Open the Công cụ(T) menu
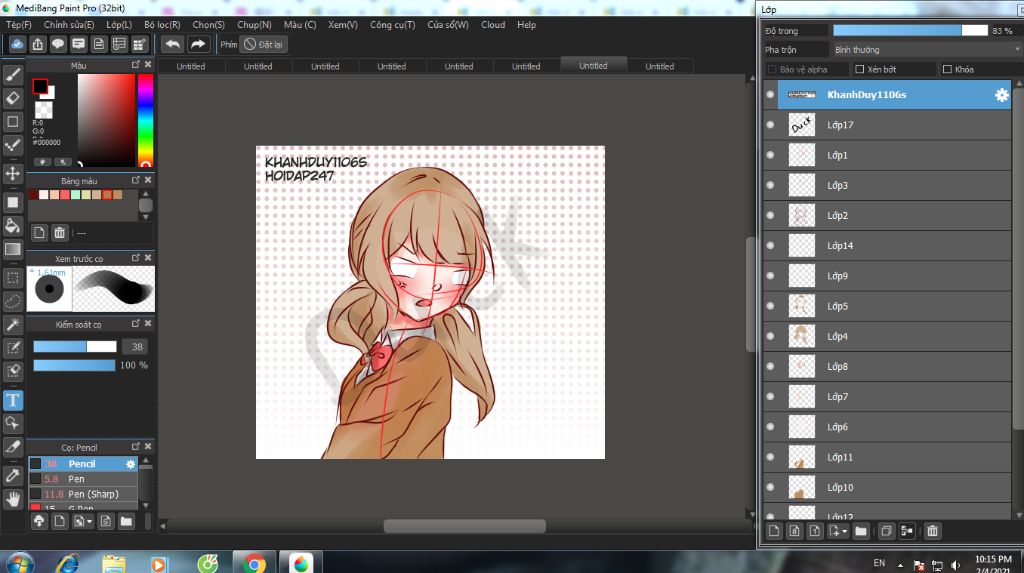 coord(392,25)
